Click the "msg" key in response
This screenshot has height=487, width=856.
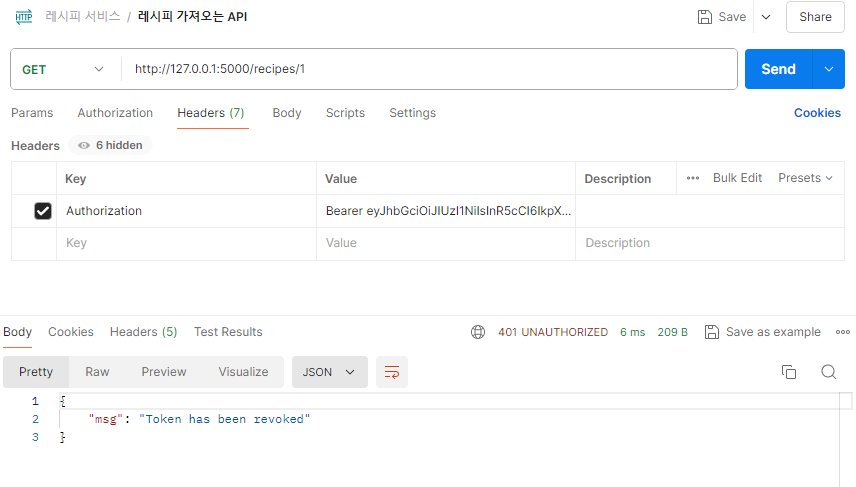(106, 419)
